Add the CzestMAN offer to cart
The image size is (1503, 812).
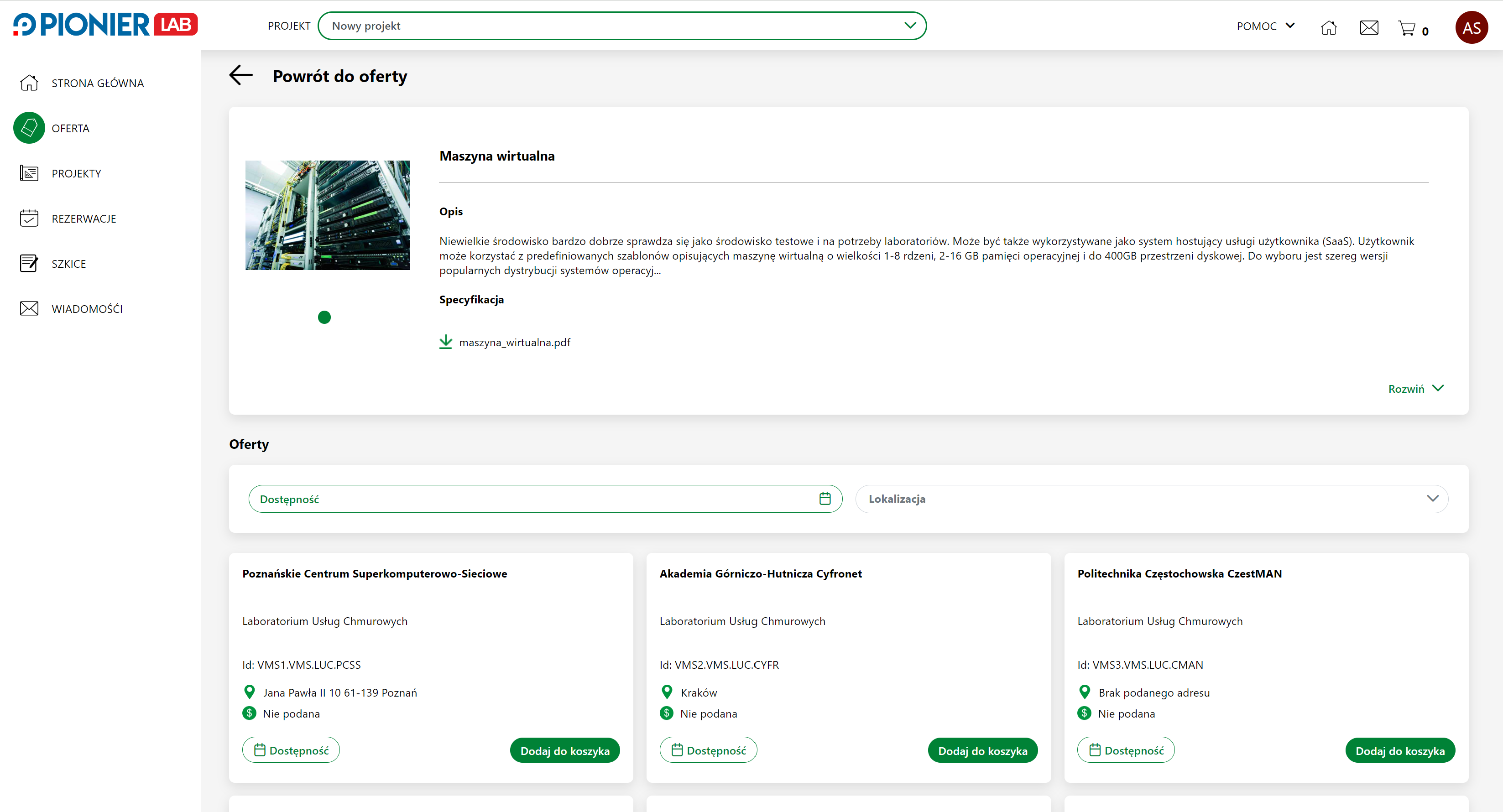(x=1400, y=751)
